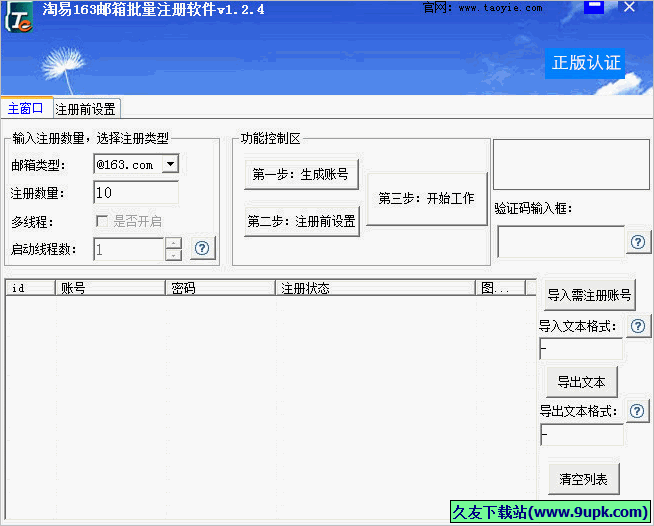This screenshot has width=654, height=526.
Task: Click the www.taoyie.com website text
Action: [500, 8]
